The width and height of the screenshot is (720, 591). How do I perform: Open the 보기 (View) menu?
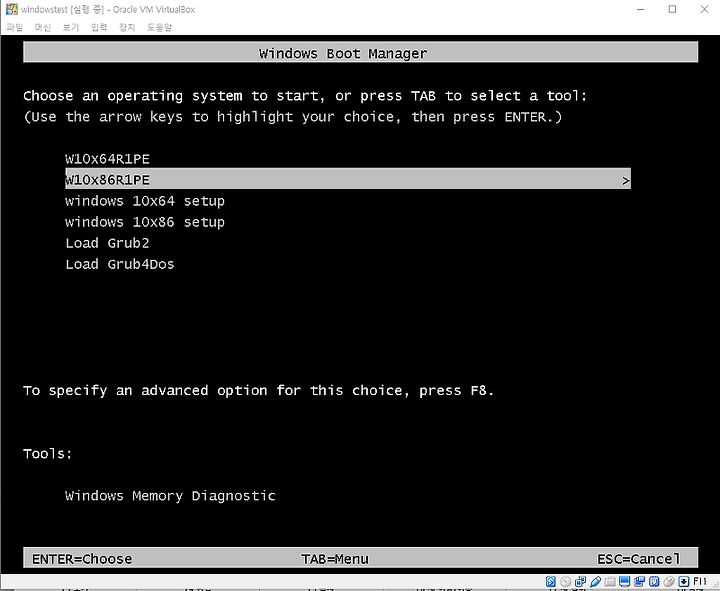click(x=71, y=28)
